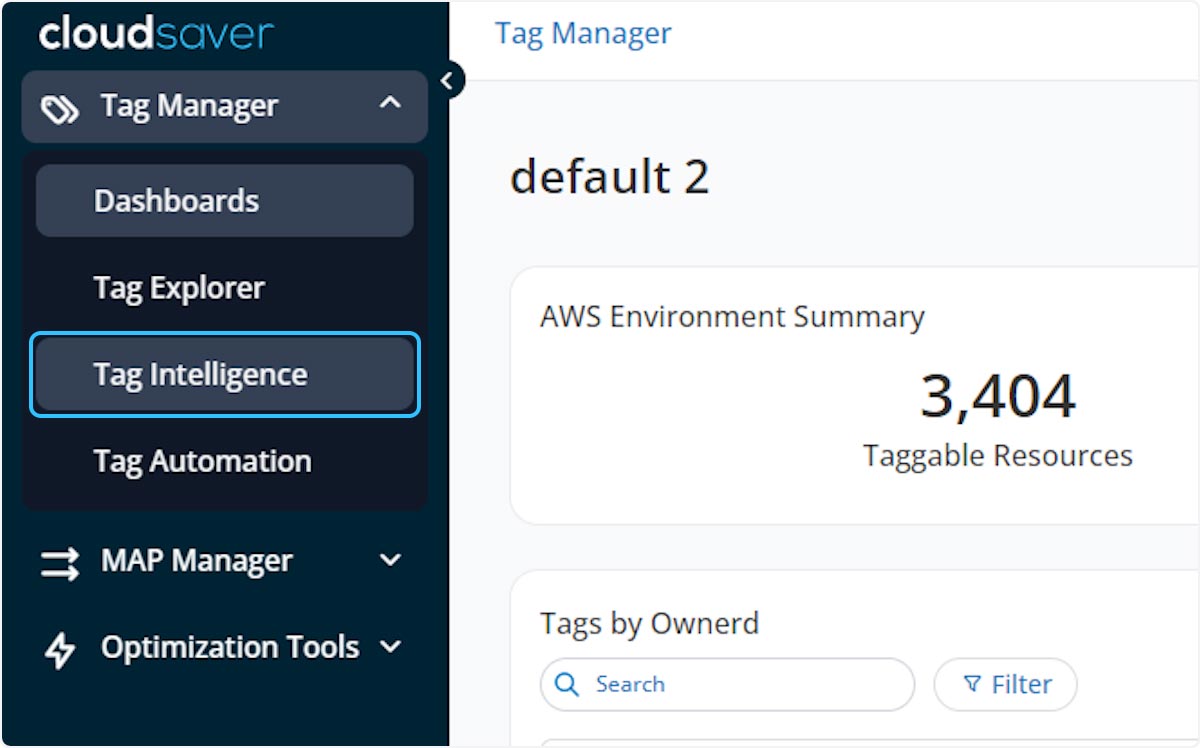
Task: Focus the Tags by Ownerd search field
Action: pos(740,685)
